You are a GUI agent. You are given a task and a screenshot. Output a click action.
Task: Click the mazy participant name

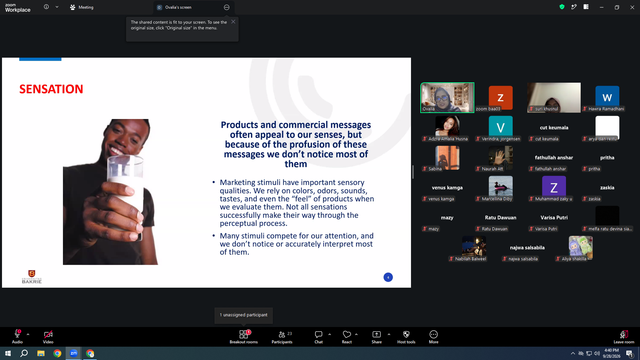[x=447, y=218]
